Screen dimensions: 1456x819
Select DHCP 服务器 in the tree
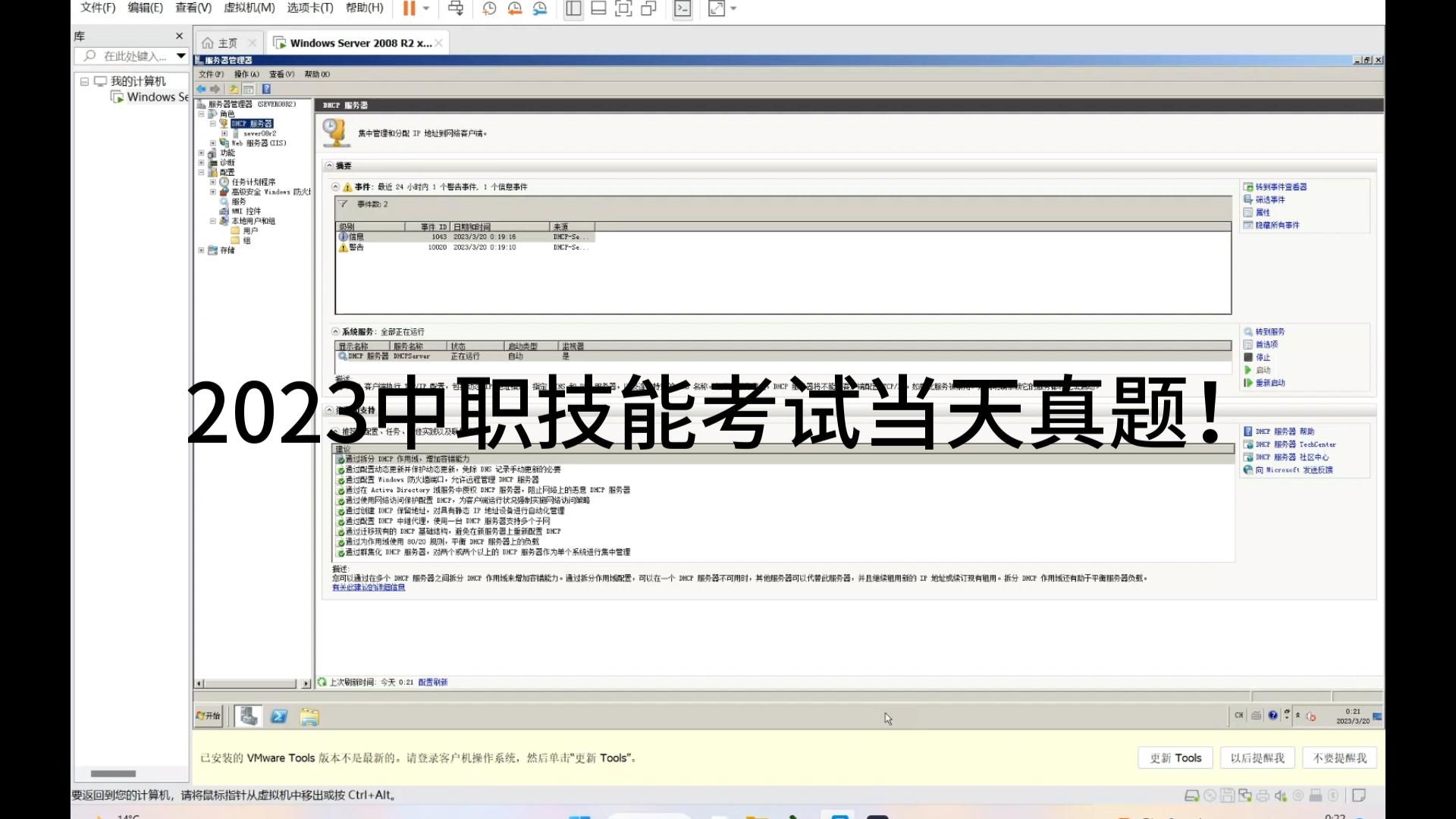click(253, 124)
